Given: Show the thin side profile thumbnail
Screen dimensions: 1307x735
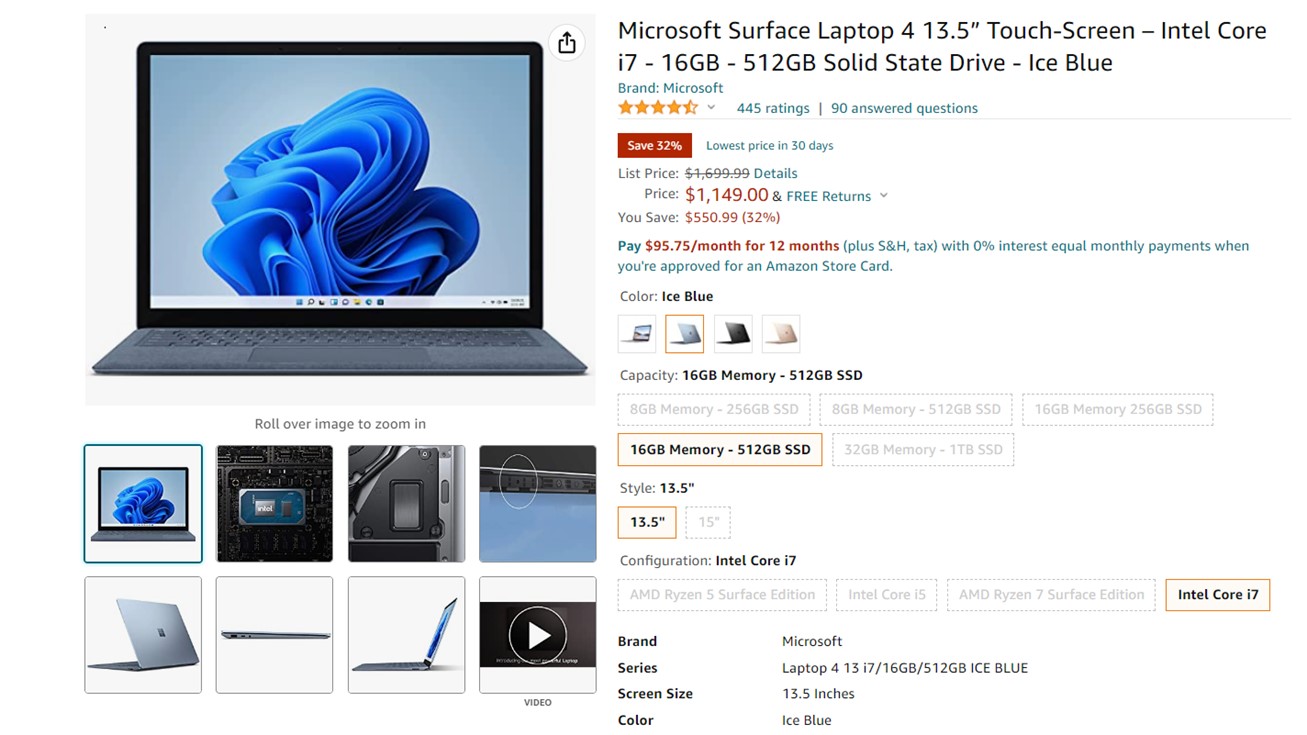Looking at the screenshot, I should click(275, 635).
